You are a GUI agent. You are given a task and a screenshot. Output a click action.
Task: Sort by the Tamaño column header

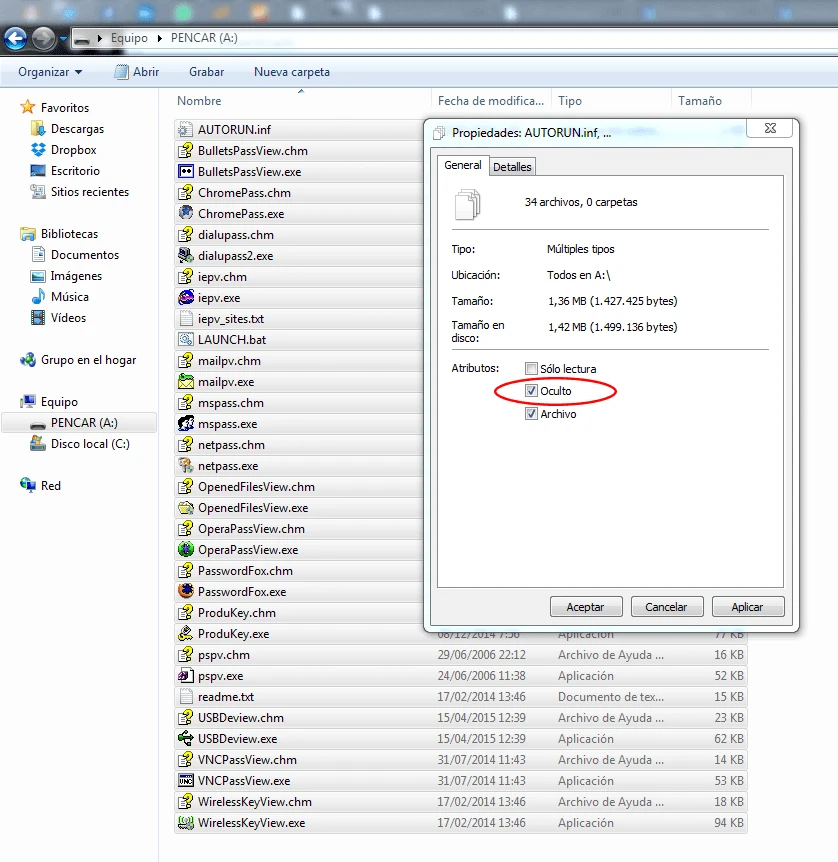(699, 101)
